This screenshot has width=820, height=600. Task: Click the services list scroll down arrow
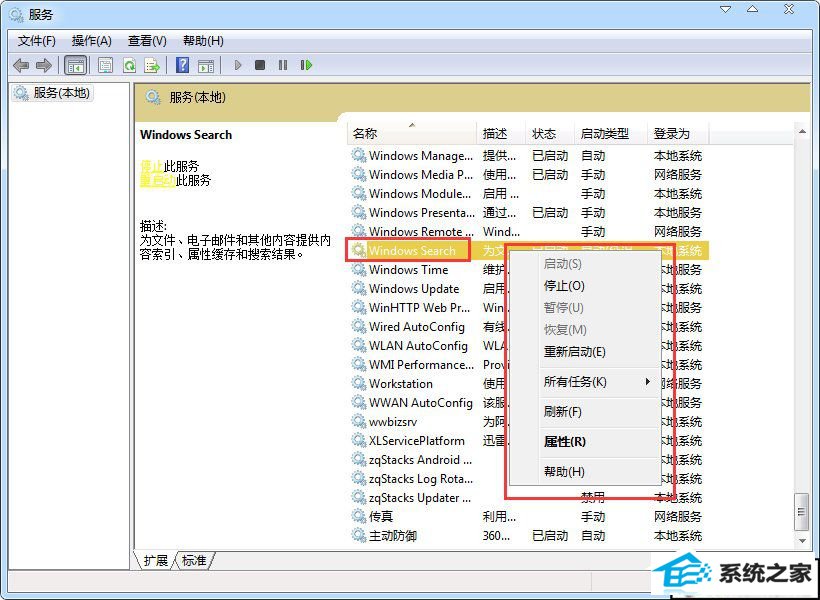802,541
